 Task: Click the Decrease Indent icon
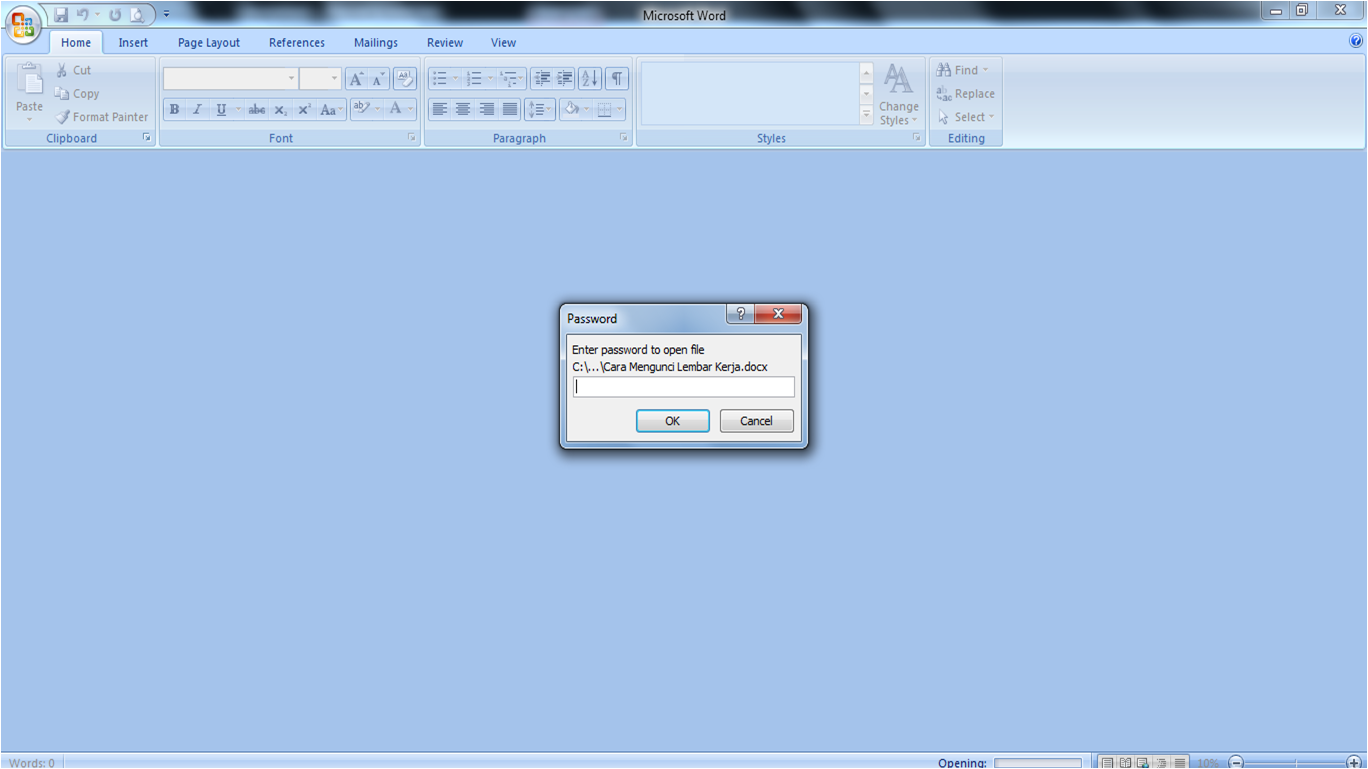pyautogui.click(x=543, y=78)
